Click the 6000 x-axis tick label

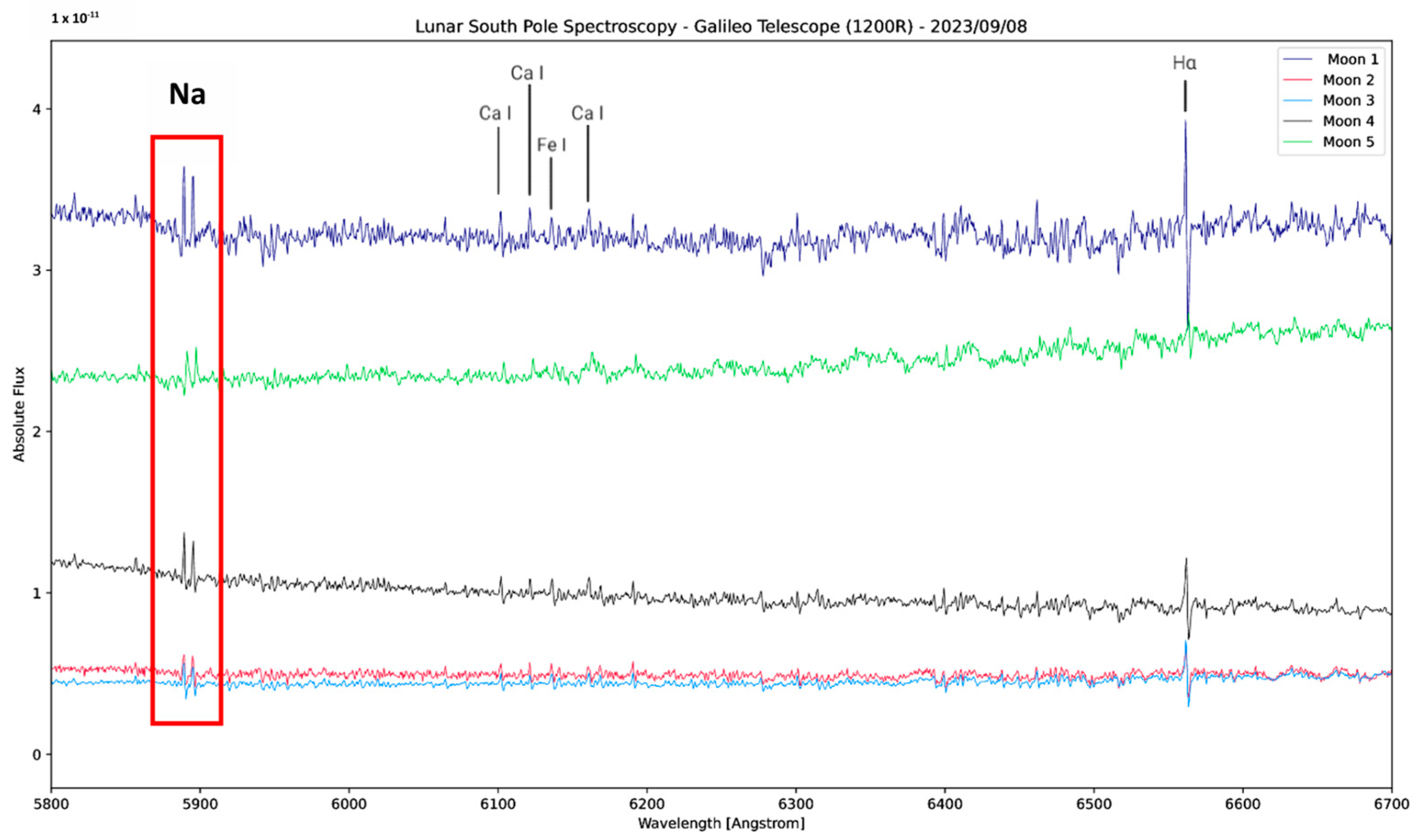point(349,804)
